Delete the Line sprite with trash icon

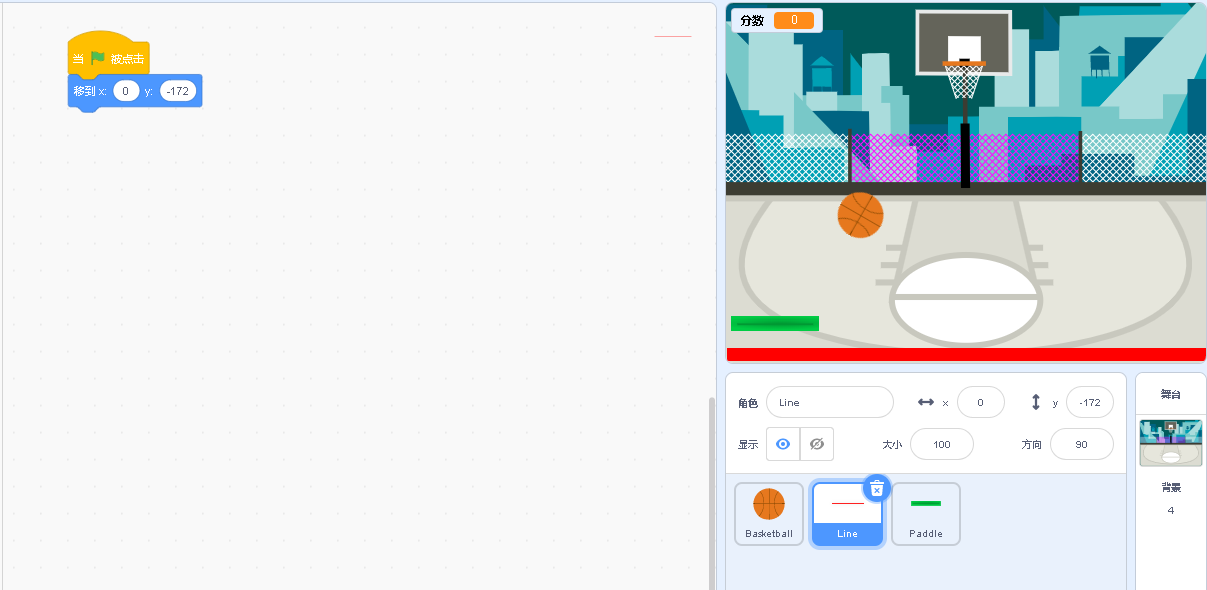[x=877, y=488]
